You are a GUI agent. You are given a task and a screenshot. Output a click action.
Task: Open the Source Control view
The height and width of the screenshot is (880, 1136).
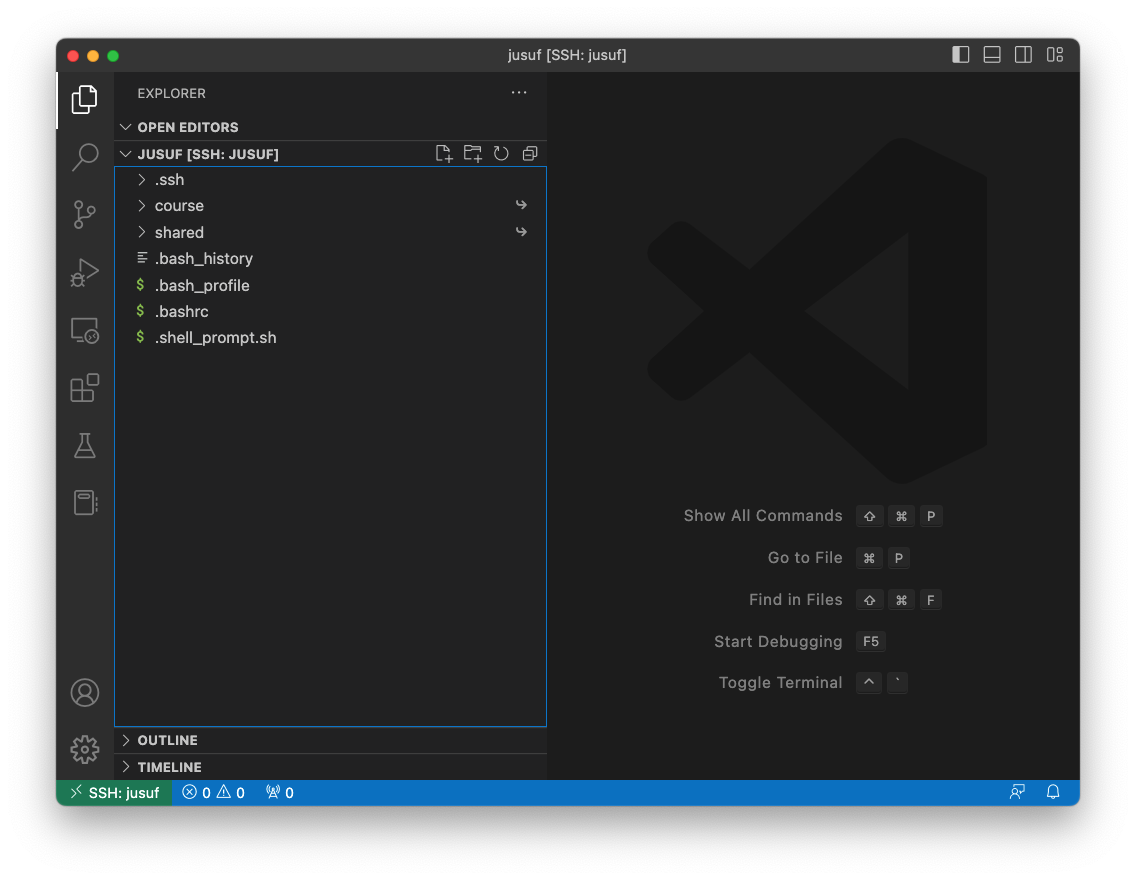[x=85, y=214]
